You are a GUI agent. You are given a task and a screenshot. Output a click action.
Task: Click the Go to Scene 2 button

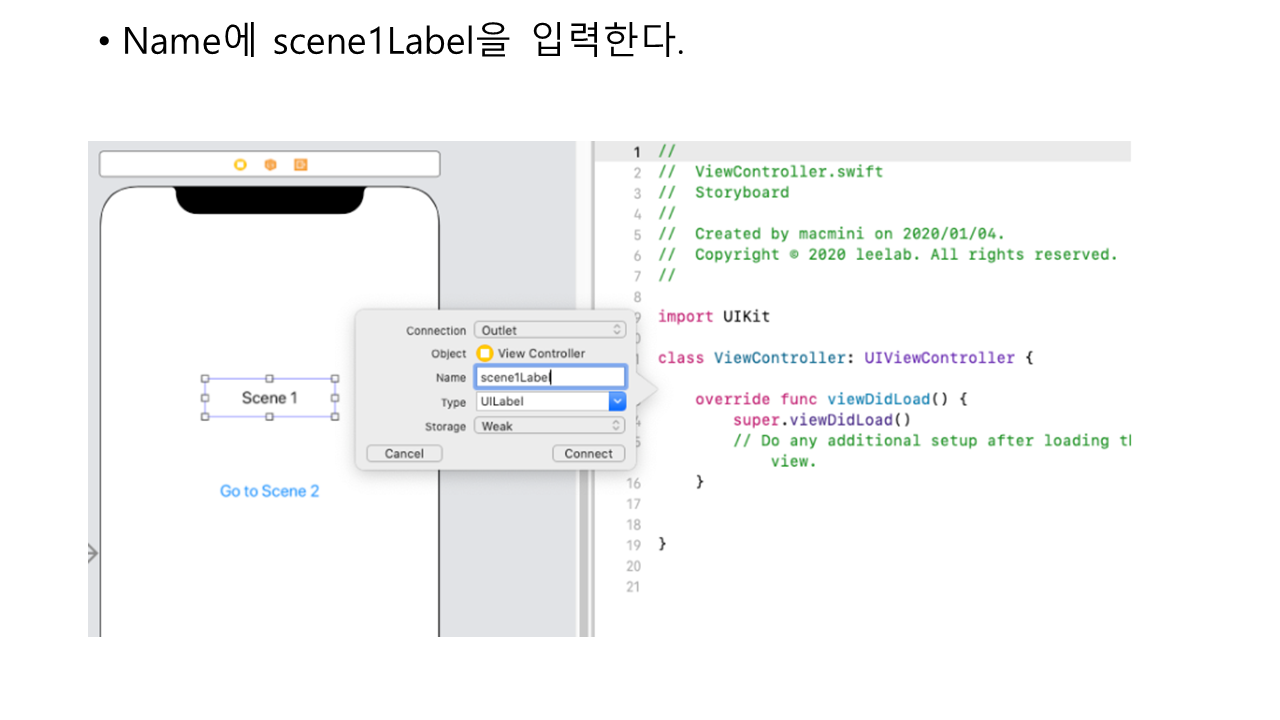click(x=270, y=491)
